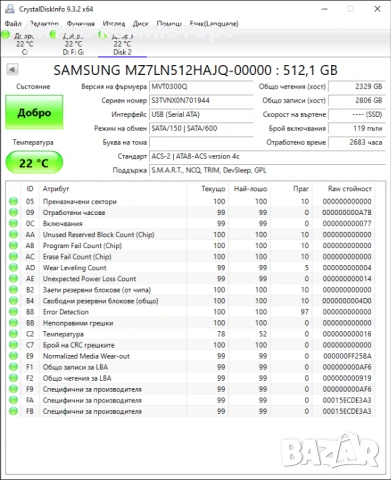Image resolution: width=391 pixels, height=480 pixels.
Task: Click the status circle of attribute B2
Action: pyautogui.click(x=13, y=290)
